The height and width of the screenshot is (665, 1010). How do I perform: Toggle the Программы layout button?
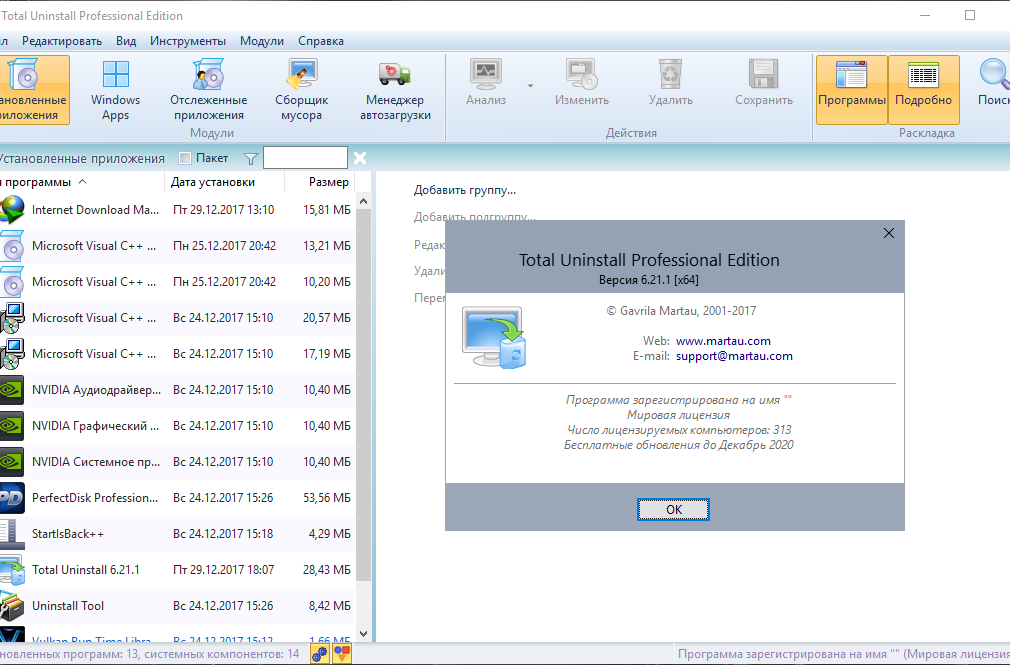(x=852, y=90)
